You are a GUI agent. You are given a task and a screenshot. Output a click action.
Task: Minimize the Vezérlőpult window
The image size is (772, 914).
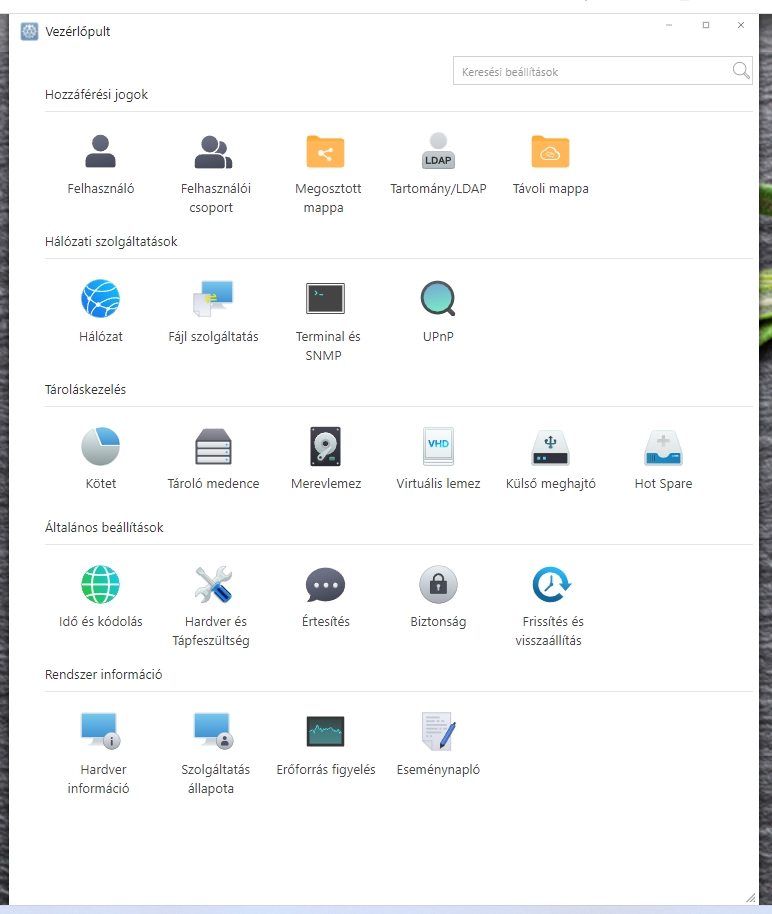pos(669,25)
